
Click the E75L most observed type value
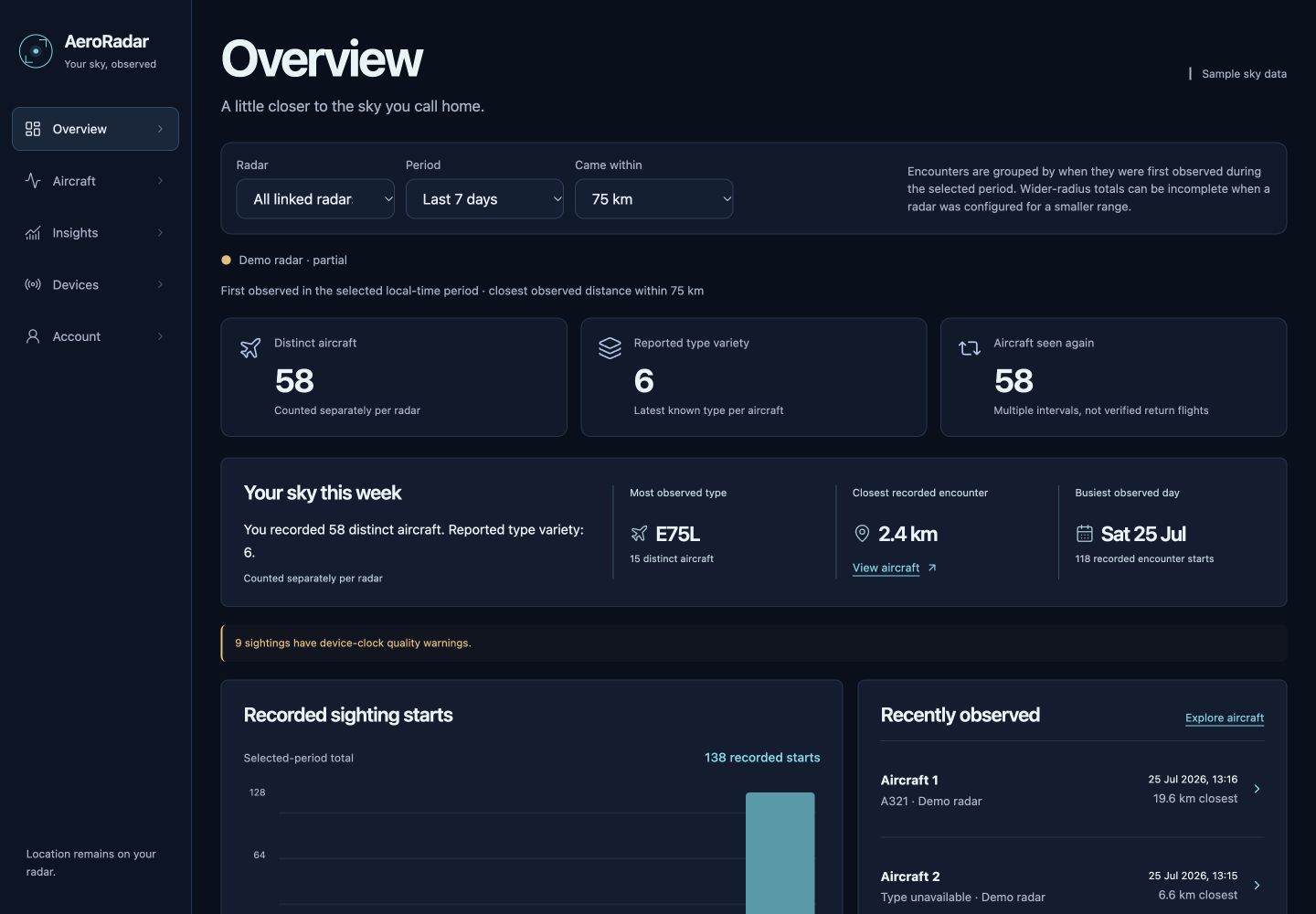coord(677,534)
